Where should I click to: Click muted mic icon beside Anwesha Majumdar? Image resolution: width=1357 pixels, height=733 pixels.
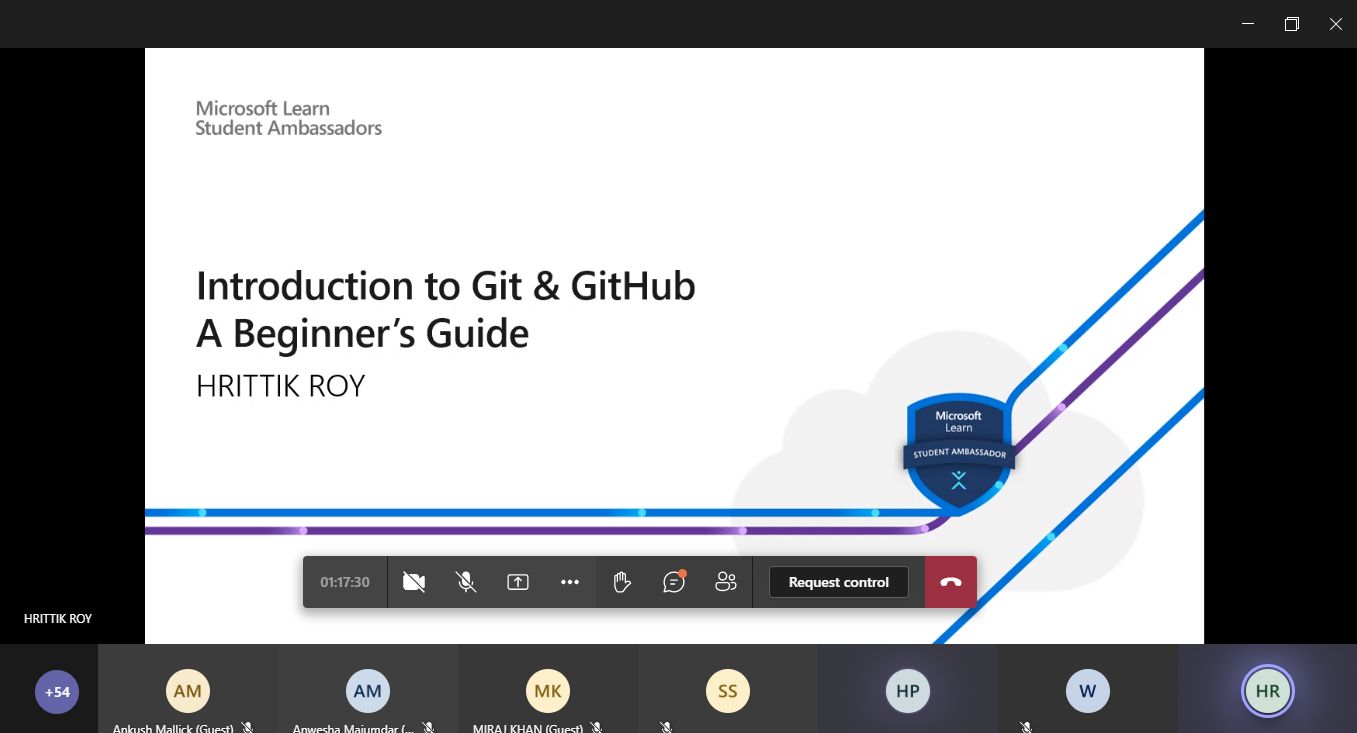click(427, 727)
